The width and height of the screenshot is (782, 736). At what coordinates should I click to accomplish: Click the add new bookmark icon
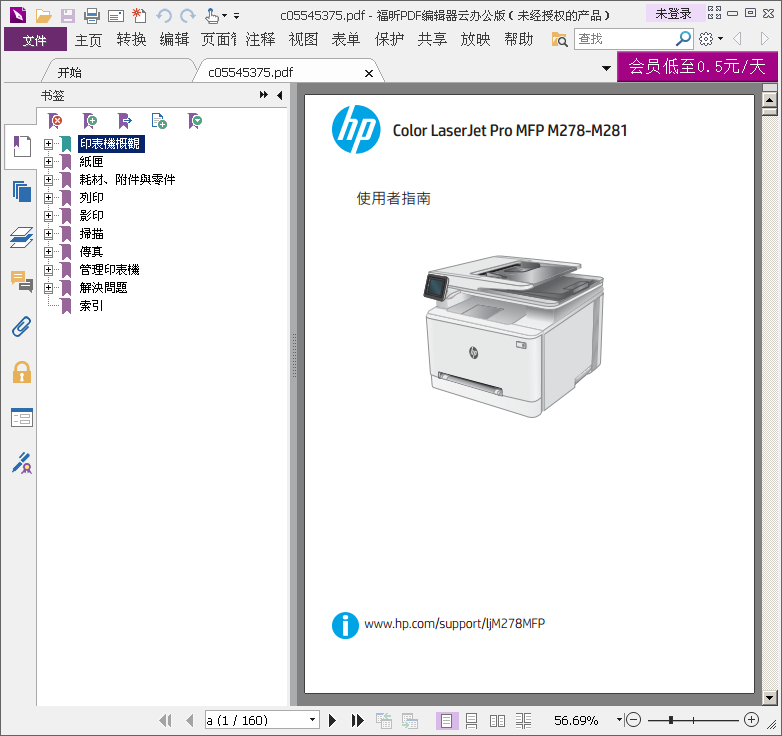point(90,121)
